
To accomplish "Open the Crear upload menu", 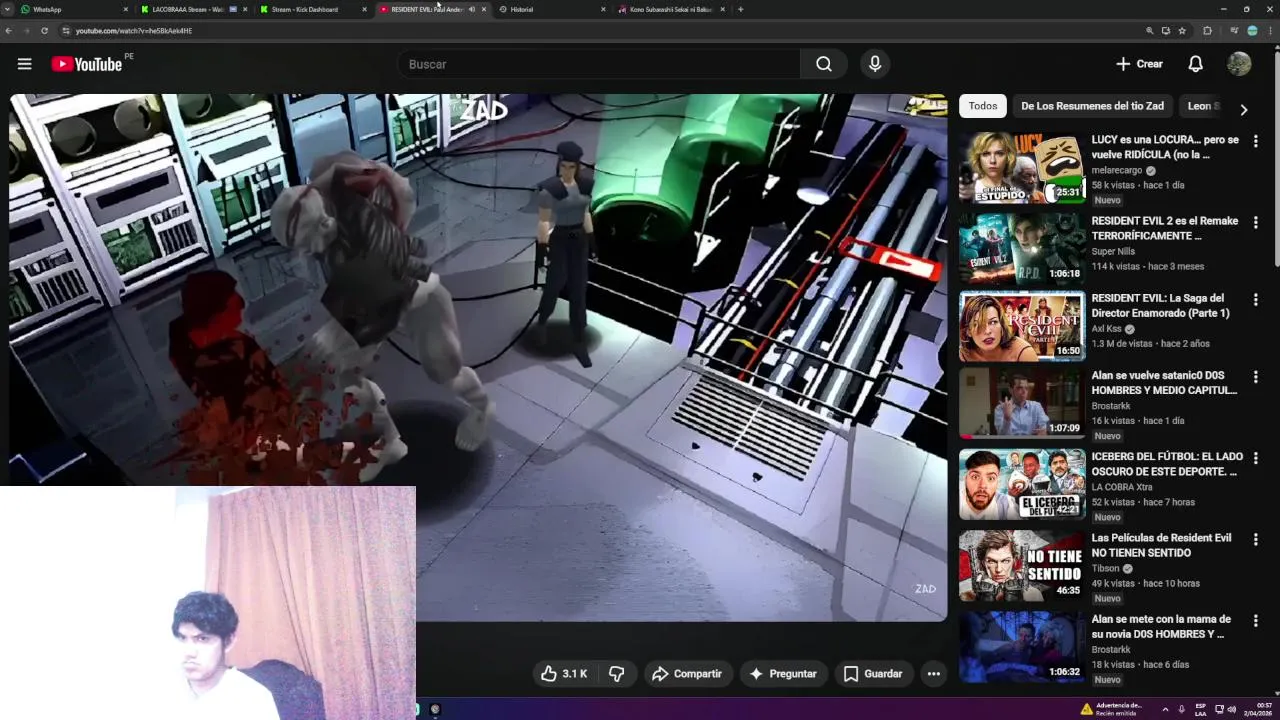I will click(1139, 64).
